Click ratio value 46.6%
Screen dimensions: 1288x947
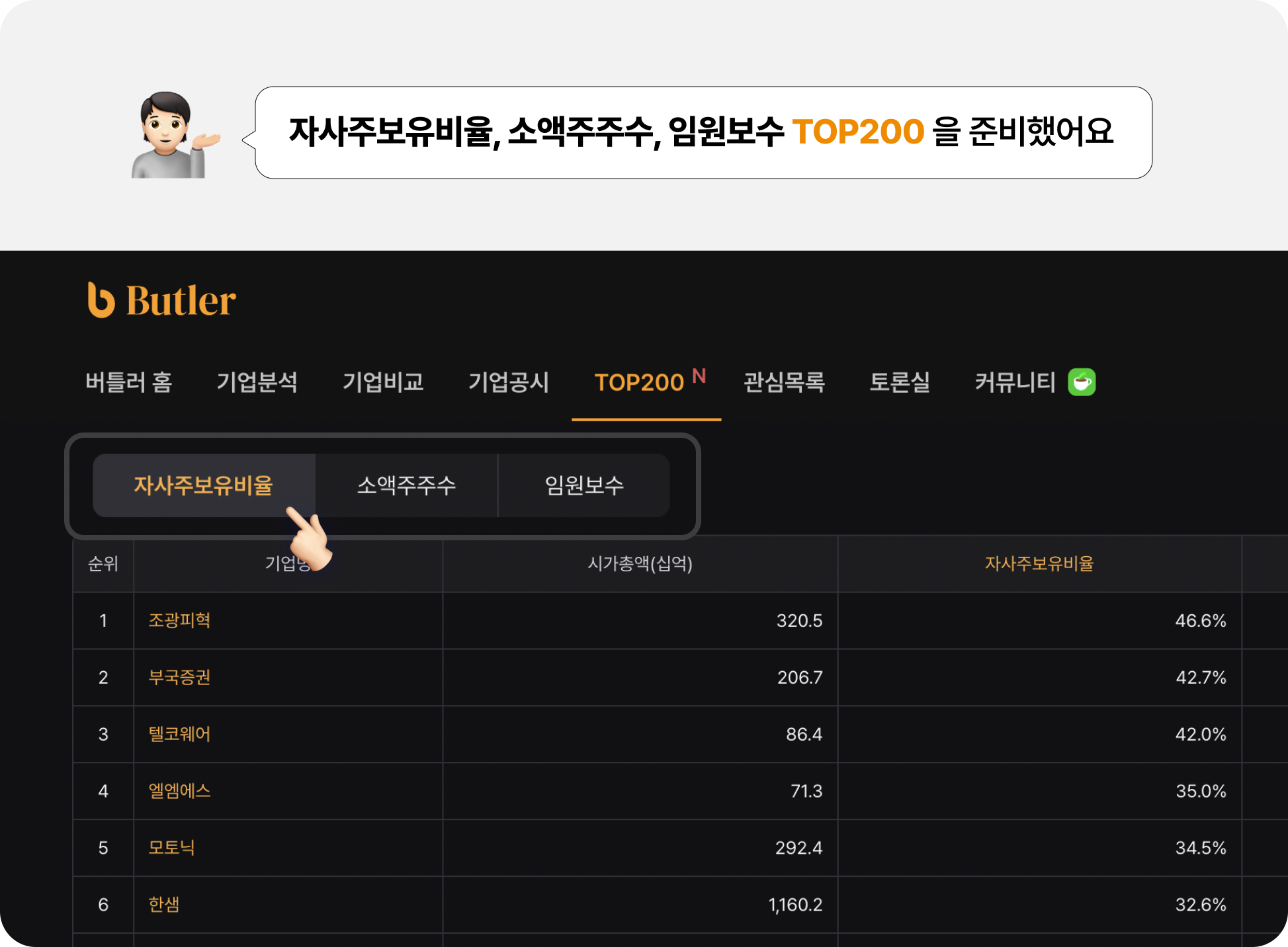pos(1200,620)
